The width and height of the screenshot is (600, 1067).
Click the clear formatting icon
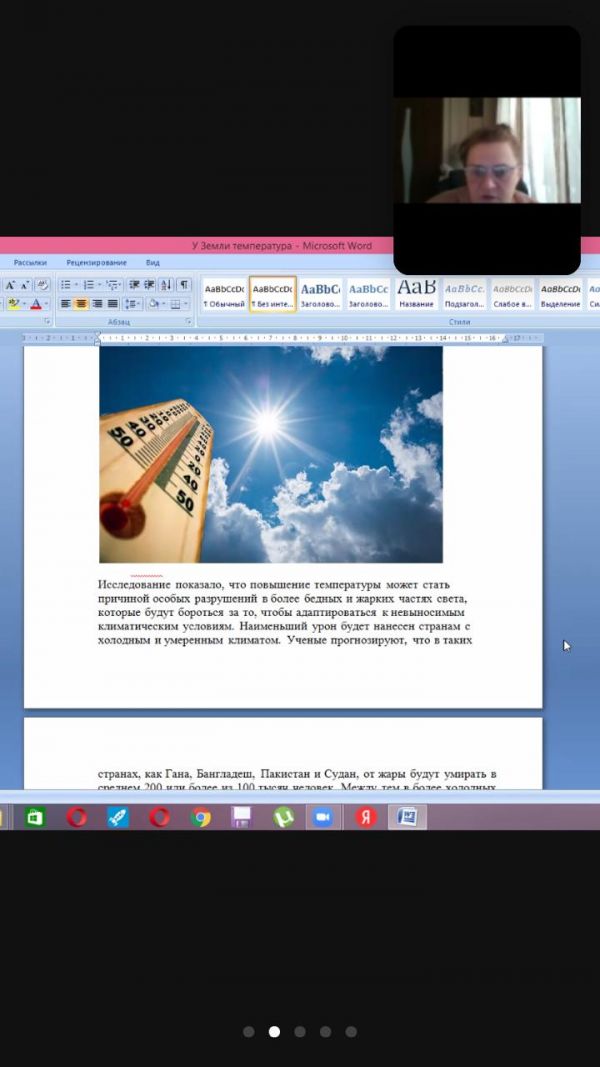tap(41, 285)
